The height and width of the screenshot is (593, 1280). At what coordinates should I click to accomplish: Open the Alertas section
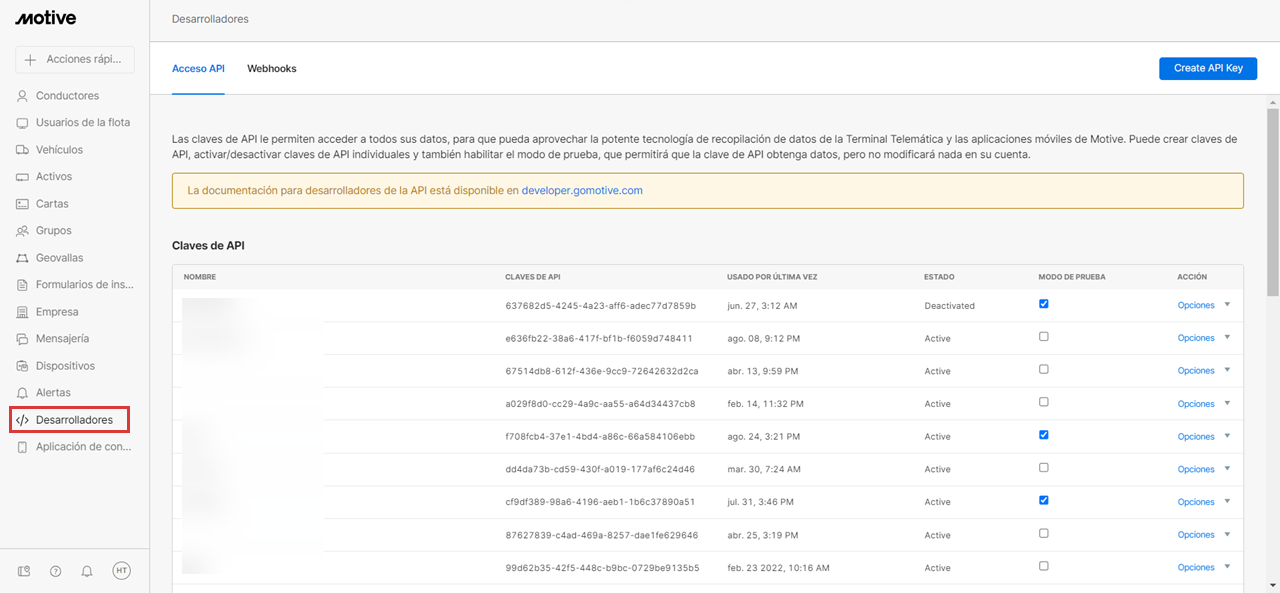(56, 392)
